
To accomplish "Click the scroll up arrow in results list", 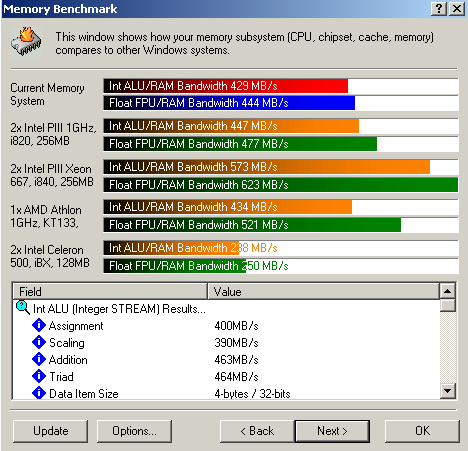I will click(x=447, y=292).
